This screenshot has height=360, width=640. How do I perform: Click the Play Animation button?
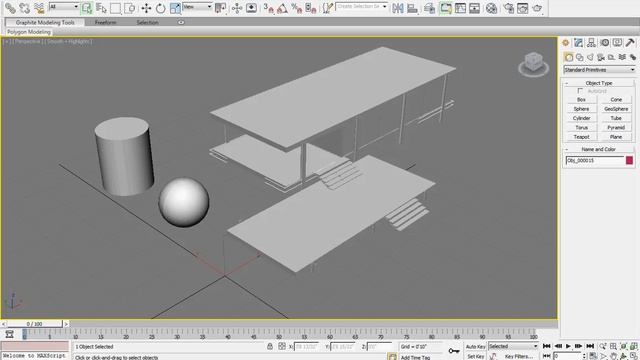pos(568,346)
